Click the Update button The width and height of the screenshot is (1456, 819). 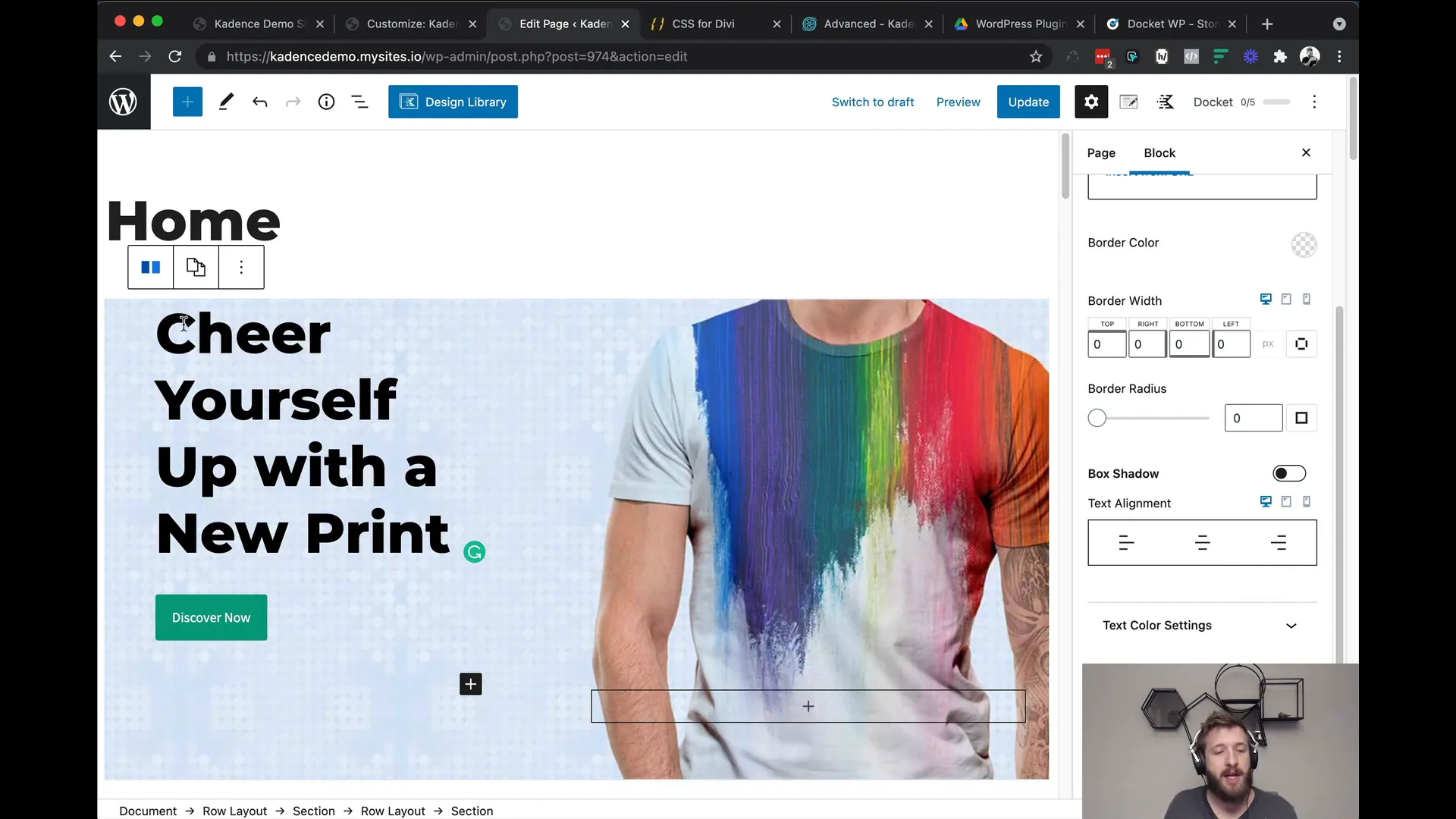(x=1028, y=101)
